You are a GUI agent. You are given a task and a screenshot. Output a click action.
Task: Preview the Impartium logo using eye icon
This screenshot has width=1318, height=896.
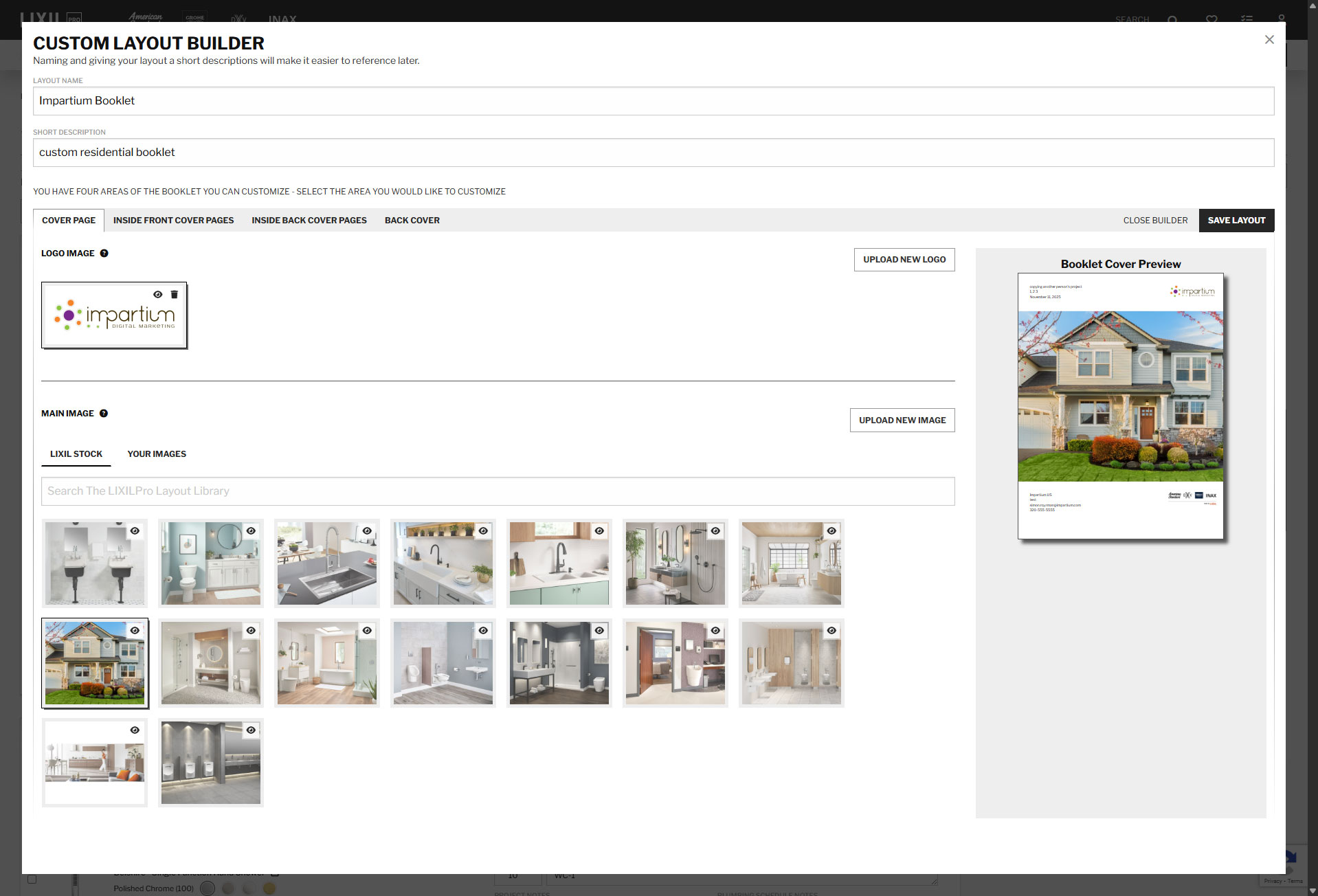pyautogui.click(x=158, y=295)
